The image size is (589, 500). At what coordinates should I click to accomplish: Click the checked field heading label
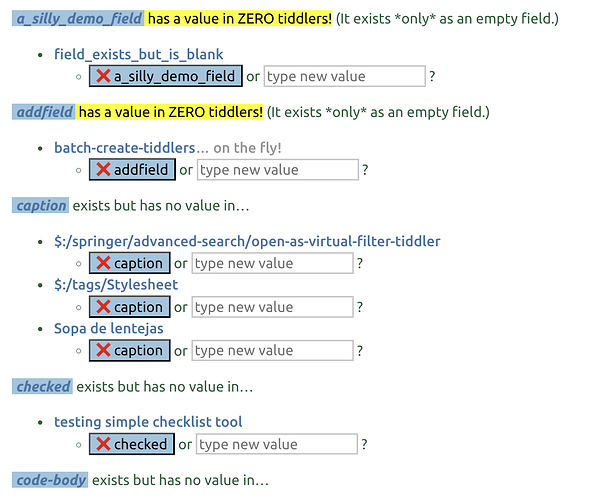pyautogui.click(x=42, y=387)
